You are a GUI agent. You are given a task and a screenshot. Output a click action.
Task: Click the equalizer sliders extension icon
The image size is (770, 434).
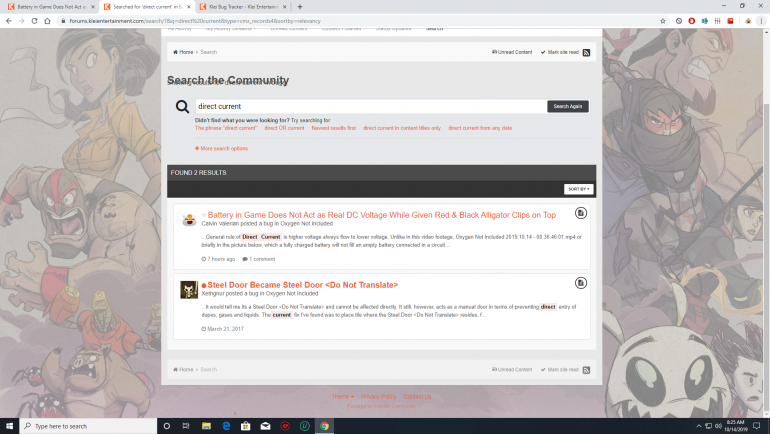click(x=717, y=21)
